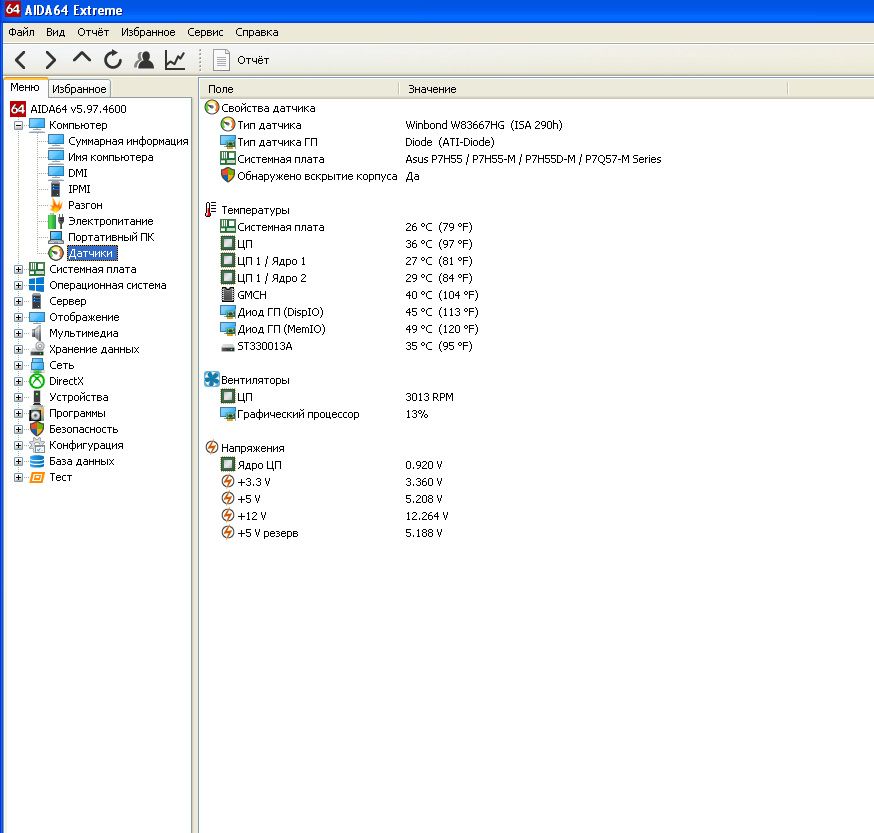
Task: Select the AIDA64 v5.97.4600 root node
Action: (x=78, y=109)
